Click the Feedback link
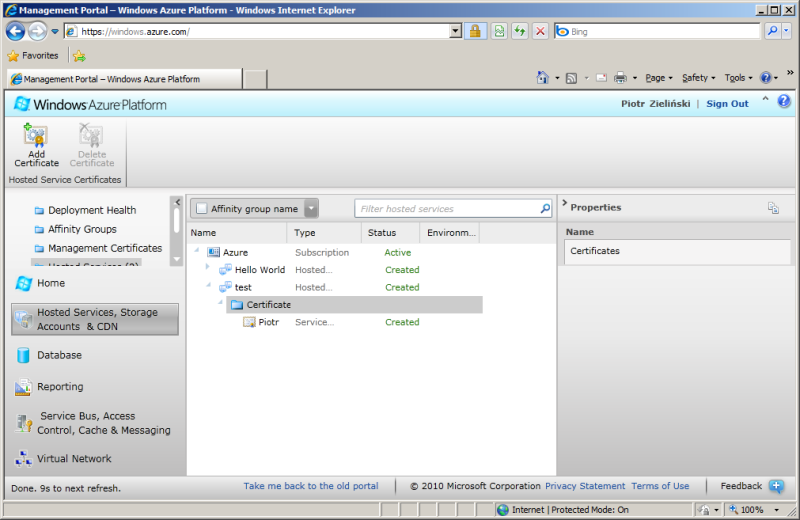This screenshot has height=520, width=800. pyautogui.click(x=741, y=486)
